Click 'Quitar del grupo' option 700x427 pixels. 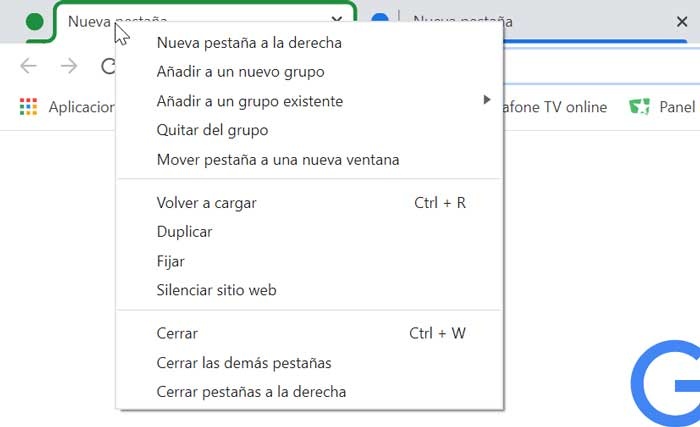pos(212,130)
